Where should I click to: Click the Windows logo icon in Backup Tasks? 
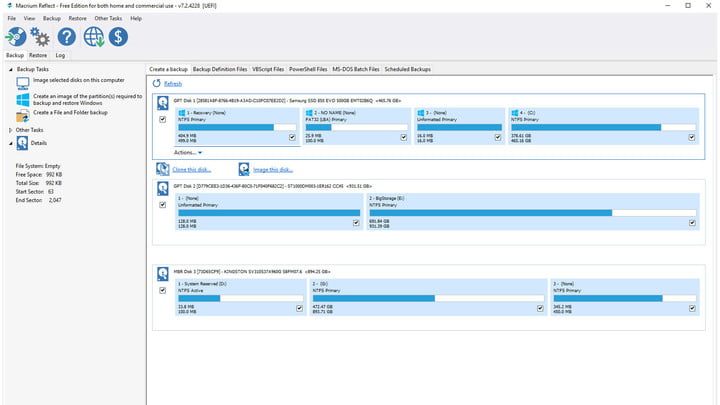[x=23, y=98]
